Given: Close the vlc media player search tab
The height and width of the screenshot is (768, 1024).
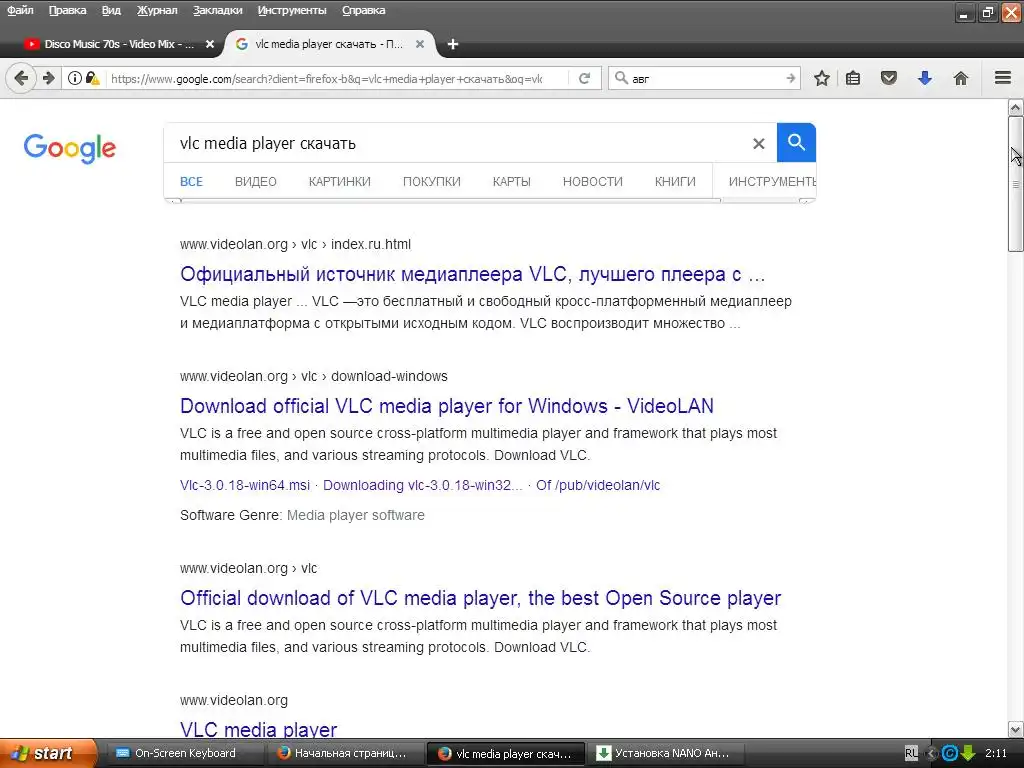Looking at the screenshot, I should tap(420, 44).
